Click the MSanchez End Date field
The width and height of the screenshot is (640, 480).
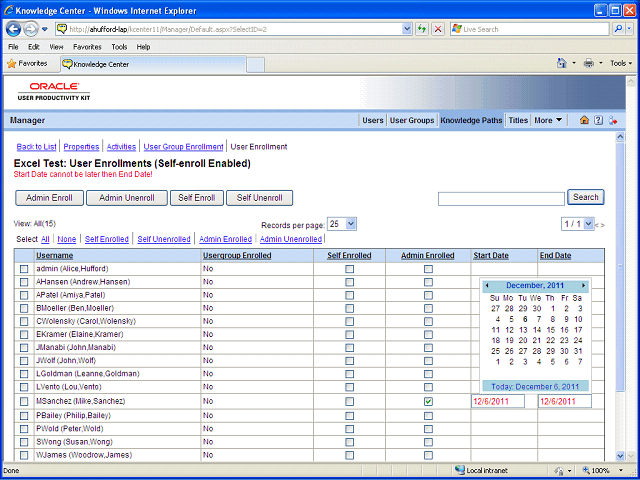565,401
